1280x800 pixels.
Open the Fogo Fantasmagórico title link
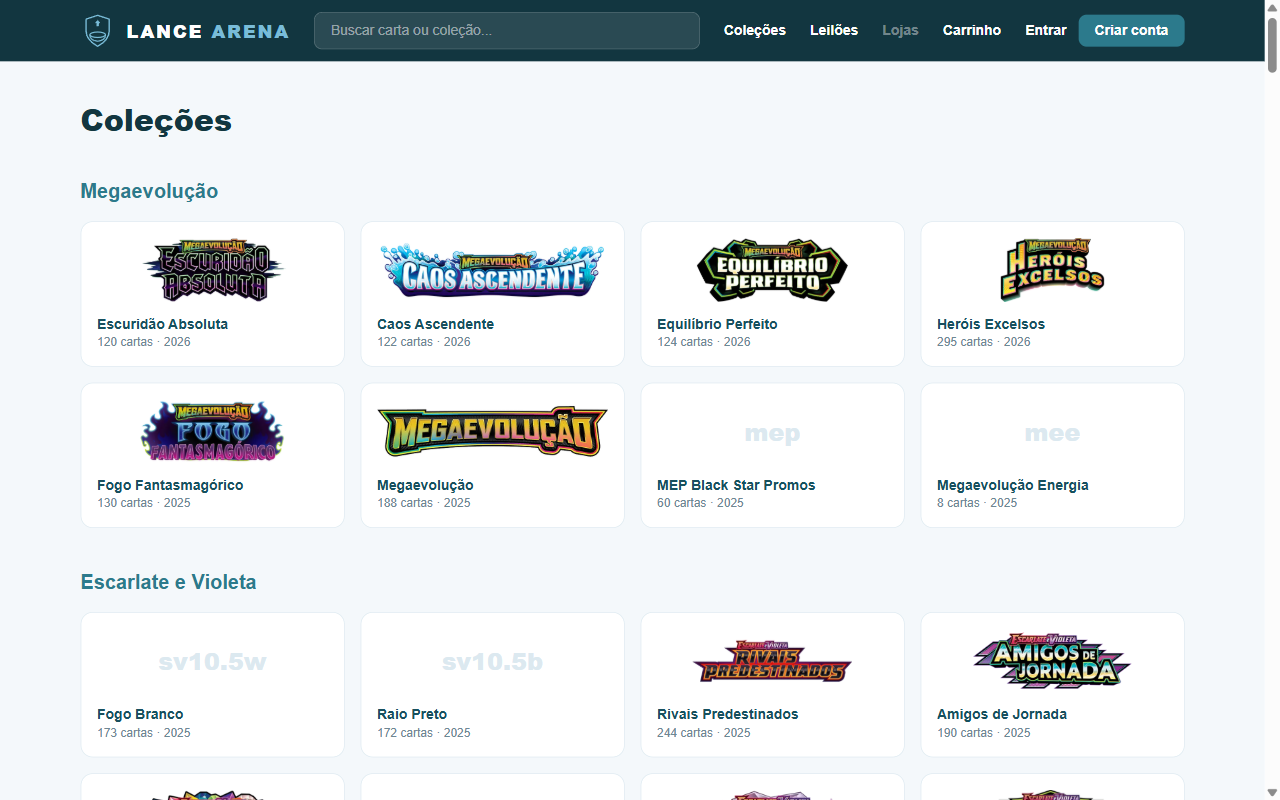pos(170,485)
